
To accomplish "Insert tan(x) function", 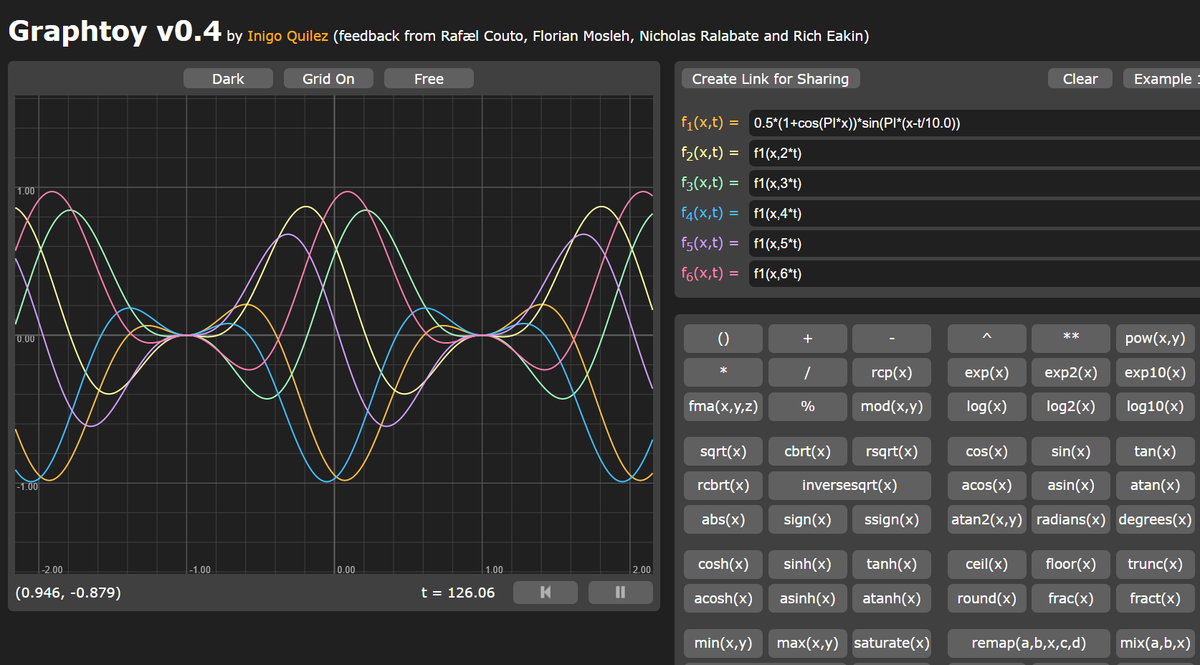I will 1155,451.
